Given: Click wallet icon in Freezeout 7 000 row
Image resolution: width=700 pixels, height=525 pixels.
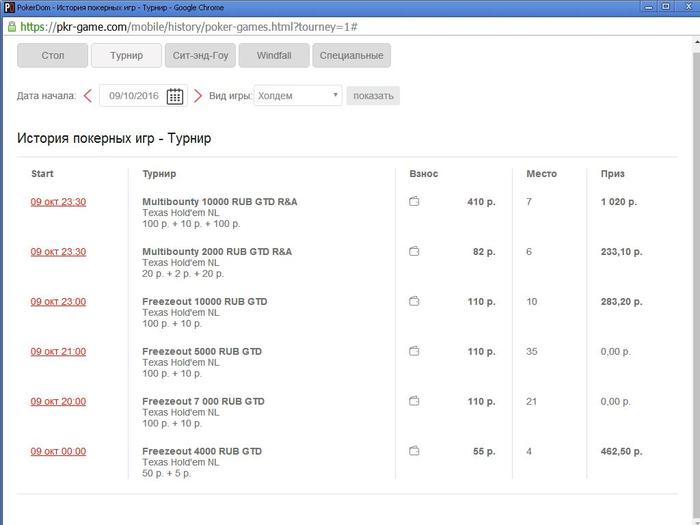Looking at the screenshot, I should (x=414, y=401).
